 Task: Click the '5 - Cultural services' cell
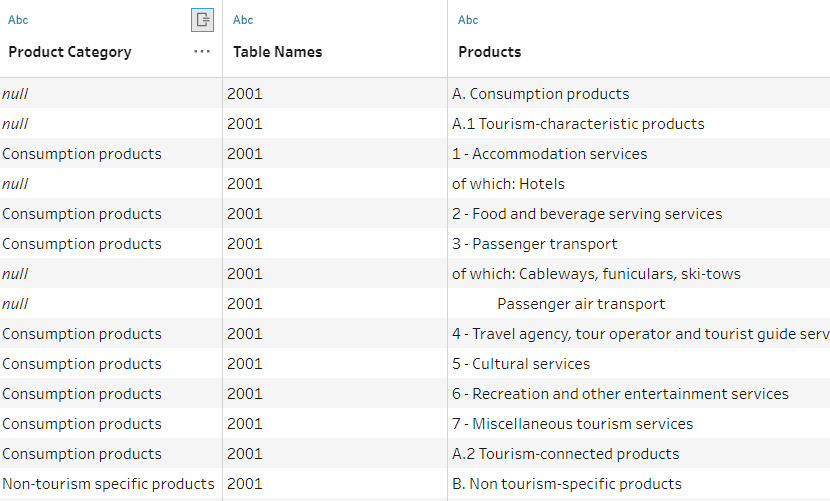[521, 364]
